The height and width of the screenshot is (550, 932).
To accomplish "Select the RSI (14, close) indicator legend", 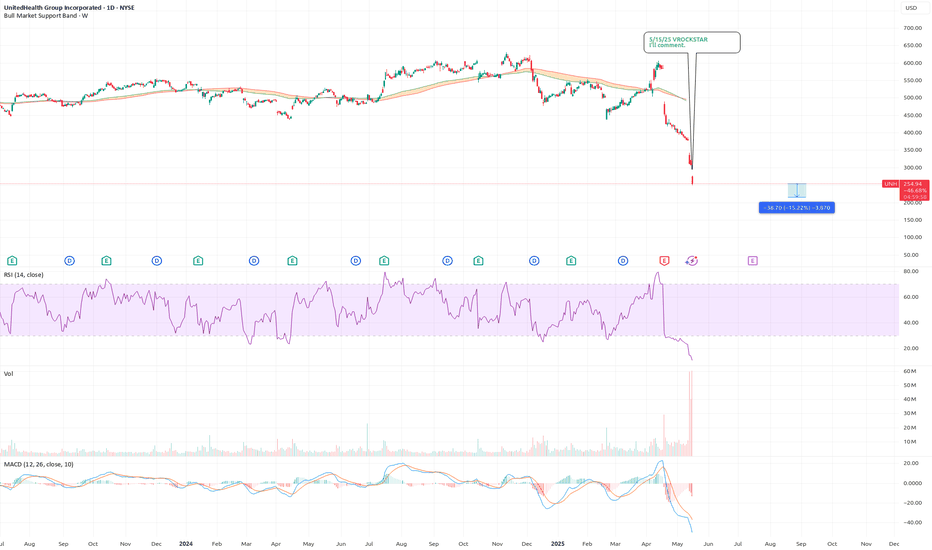I will click(24, 275).
